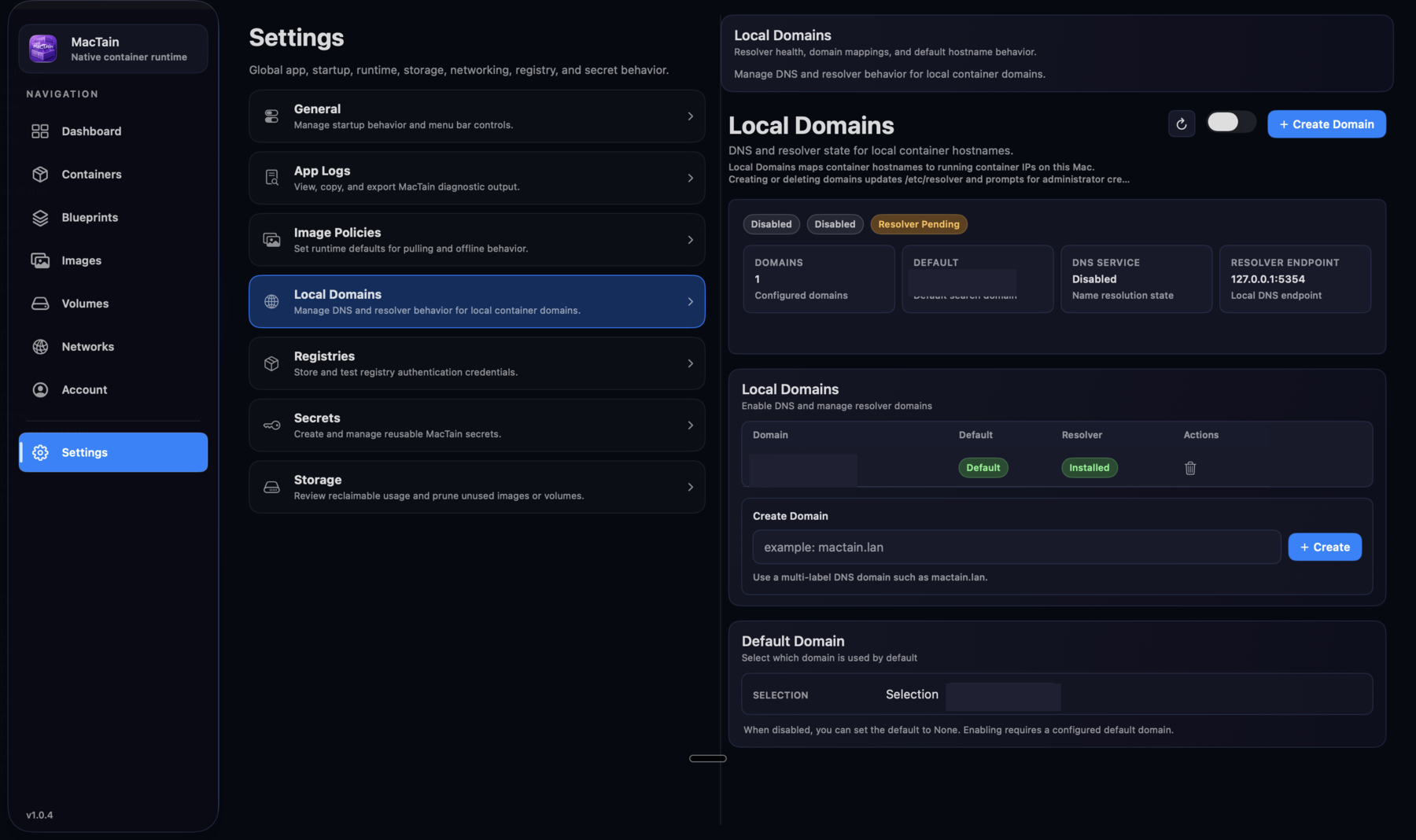Go to the Networks navigation item
Viewport: 1416px width, 840px height.
coord(113,347)
